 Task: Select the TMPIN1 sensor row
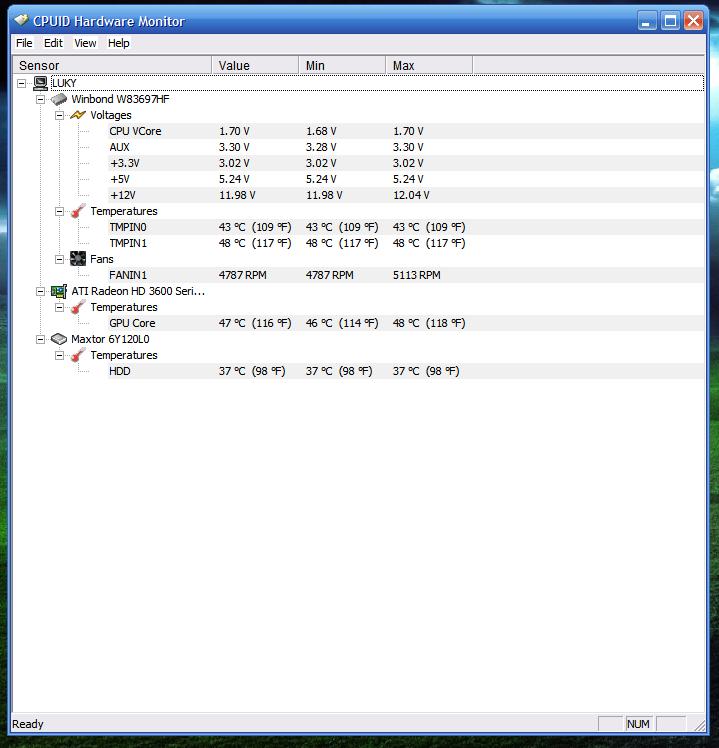point(406,243)
